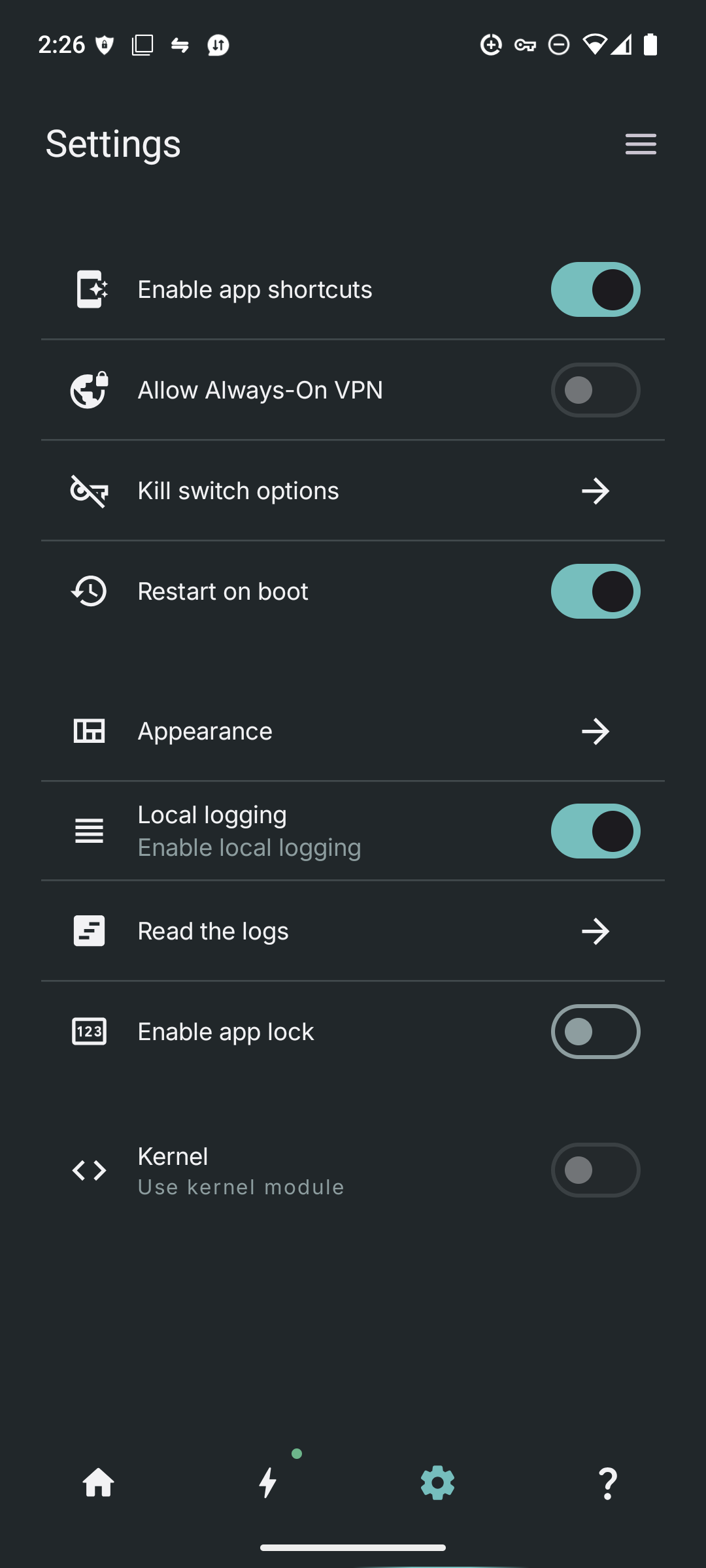Turn on Allow Always-On VPN switch
This screenshot has width=706, height=1568.
pos(595,390)
